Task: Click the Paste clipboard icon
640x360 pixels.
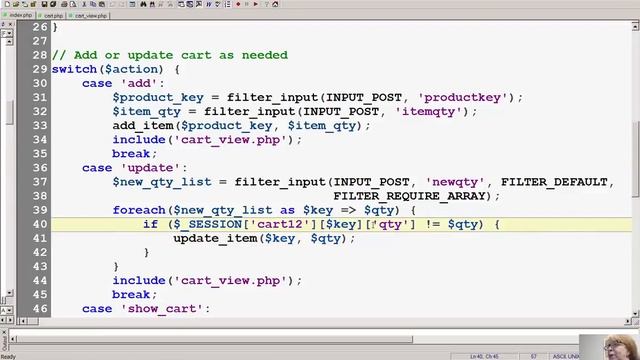Action: pos(102,4)
